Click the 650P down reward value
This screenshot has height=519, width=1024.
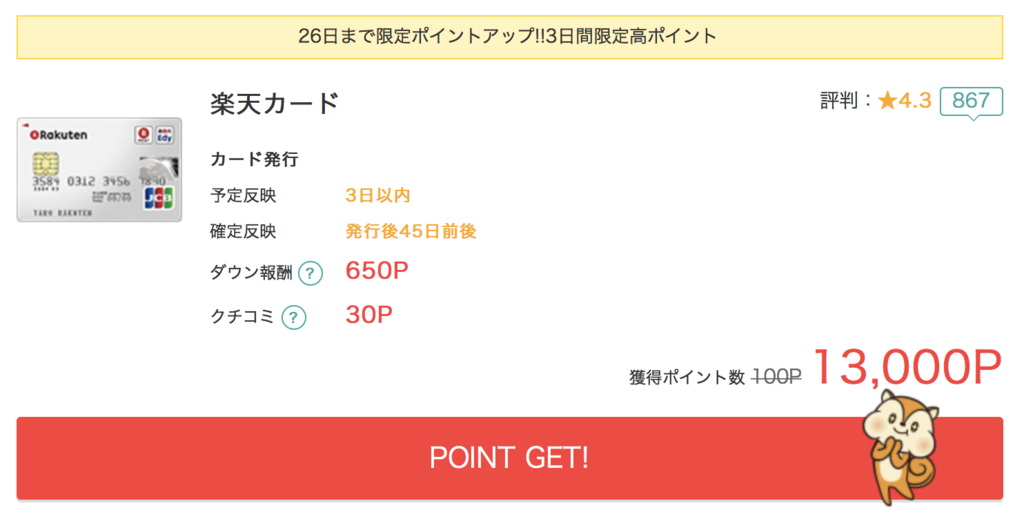coord(377,270)
